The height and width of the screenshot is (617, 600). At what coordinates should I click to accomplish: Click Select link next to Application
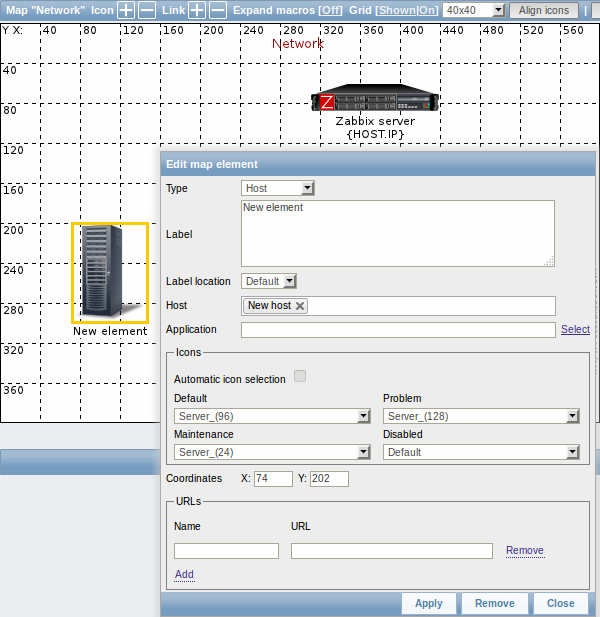[x=575, y=329]
